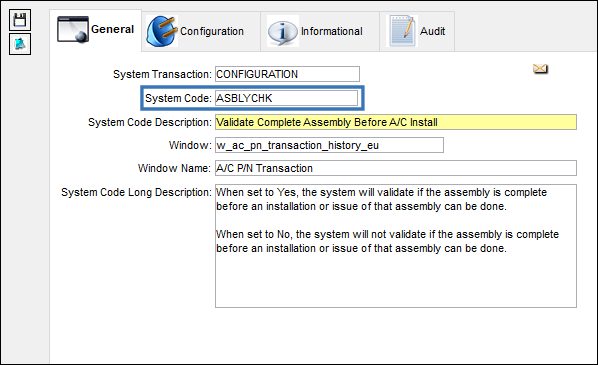Open the General tab
598x365 pixels.
[x=96, y=30]
